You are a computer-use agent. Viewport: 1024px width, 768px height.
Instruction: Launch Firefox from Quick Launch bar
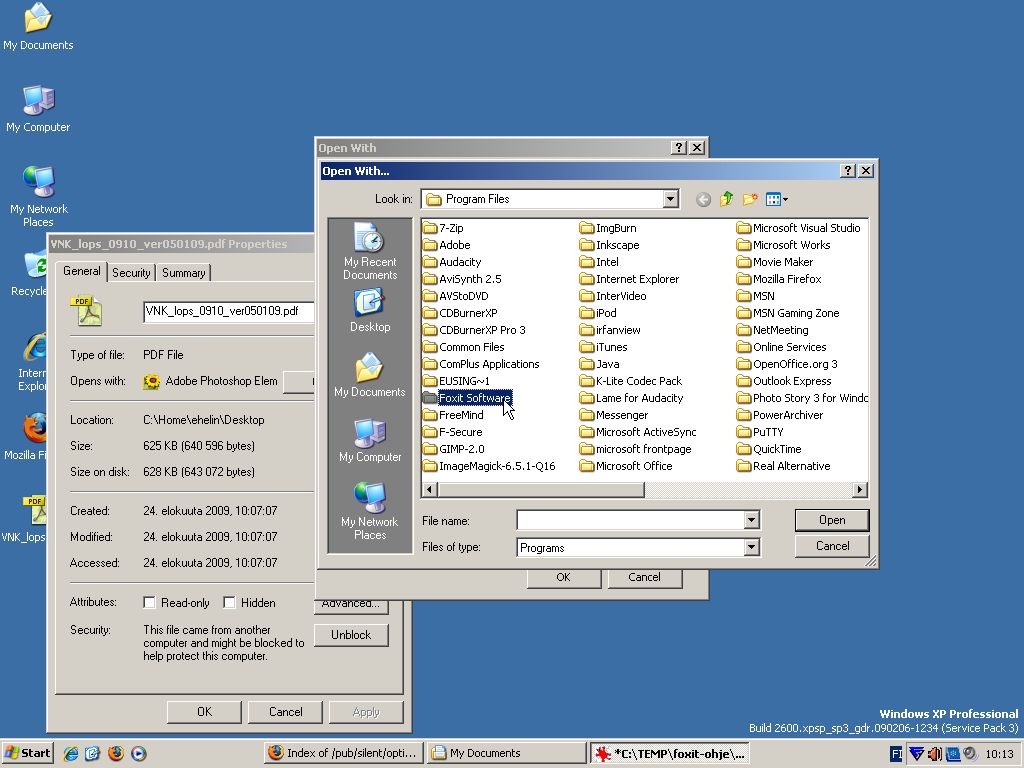coord(116,753)
